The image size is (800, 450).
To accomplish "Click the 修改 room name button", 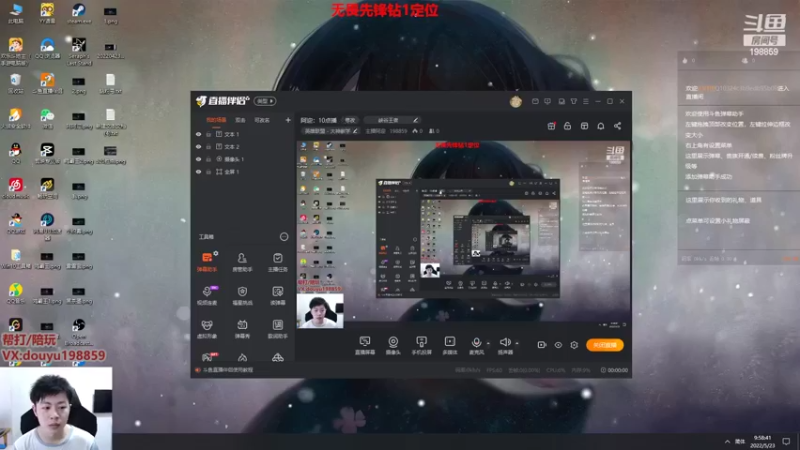I will pos(350,120).
